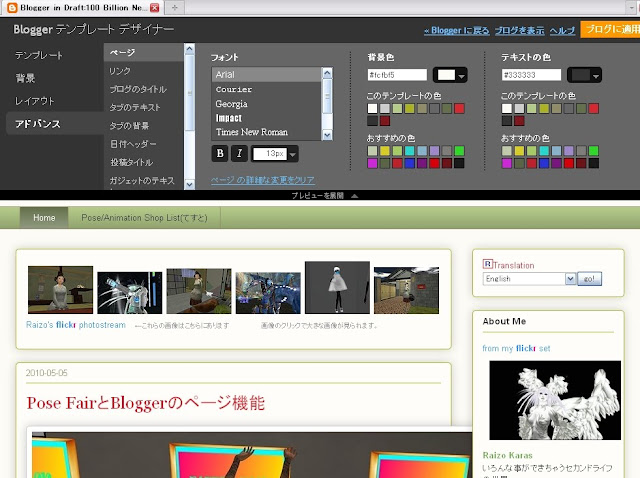This screenshot has height=478, width=640.
Task: Open the from my flickr set link
Action: (516, 348)
